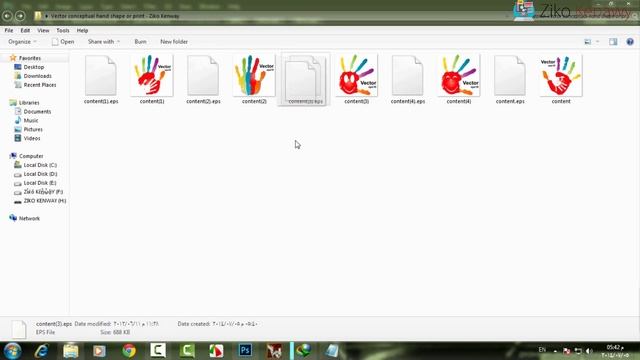Show hidden tray icons arrow
The image size is (640, 360).
[x=555, y=351]
